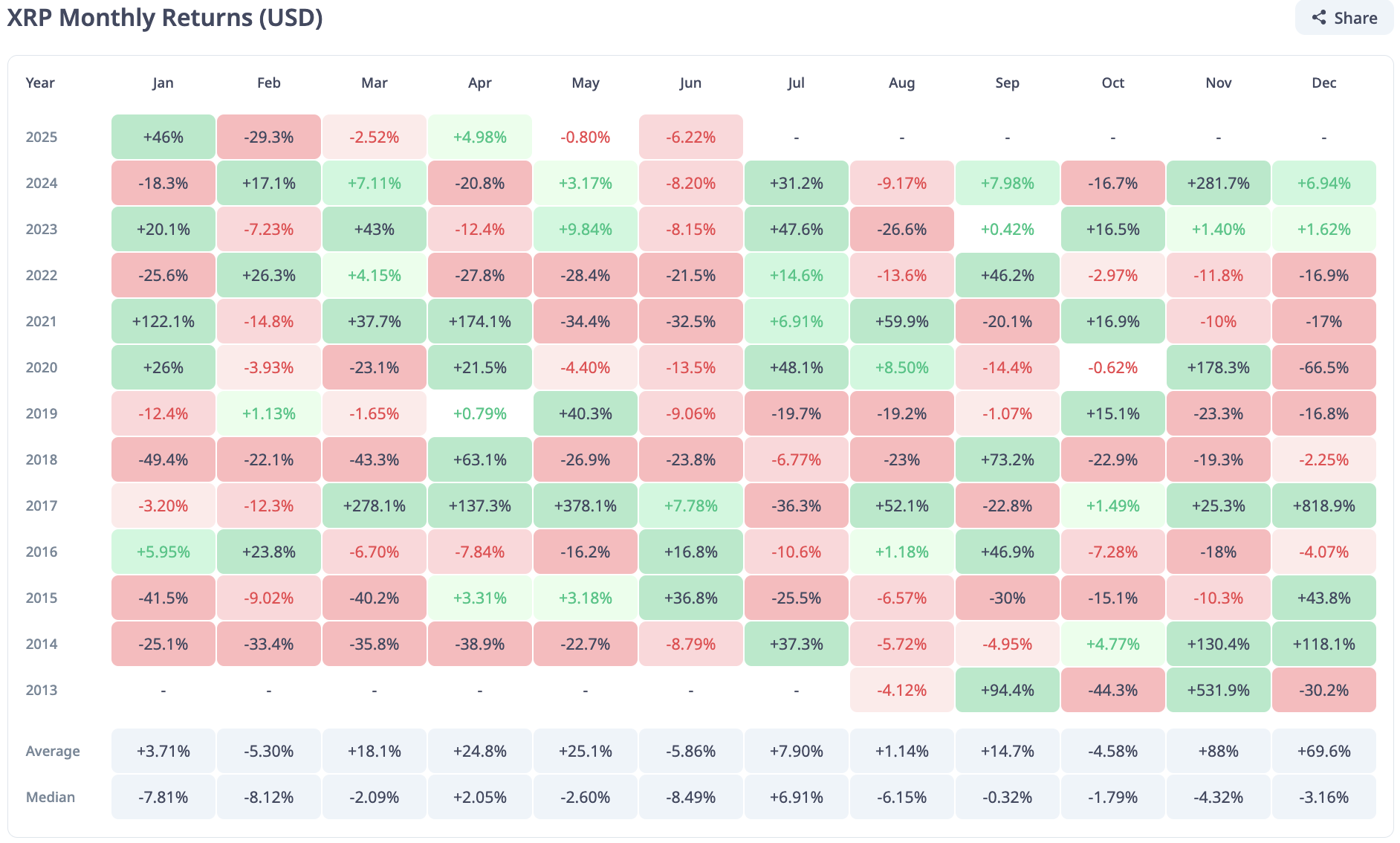Select the 2021 year row label
The image size is (1400, 843).
click(42, 322)
